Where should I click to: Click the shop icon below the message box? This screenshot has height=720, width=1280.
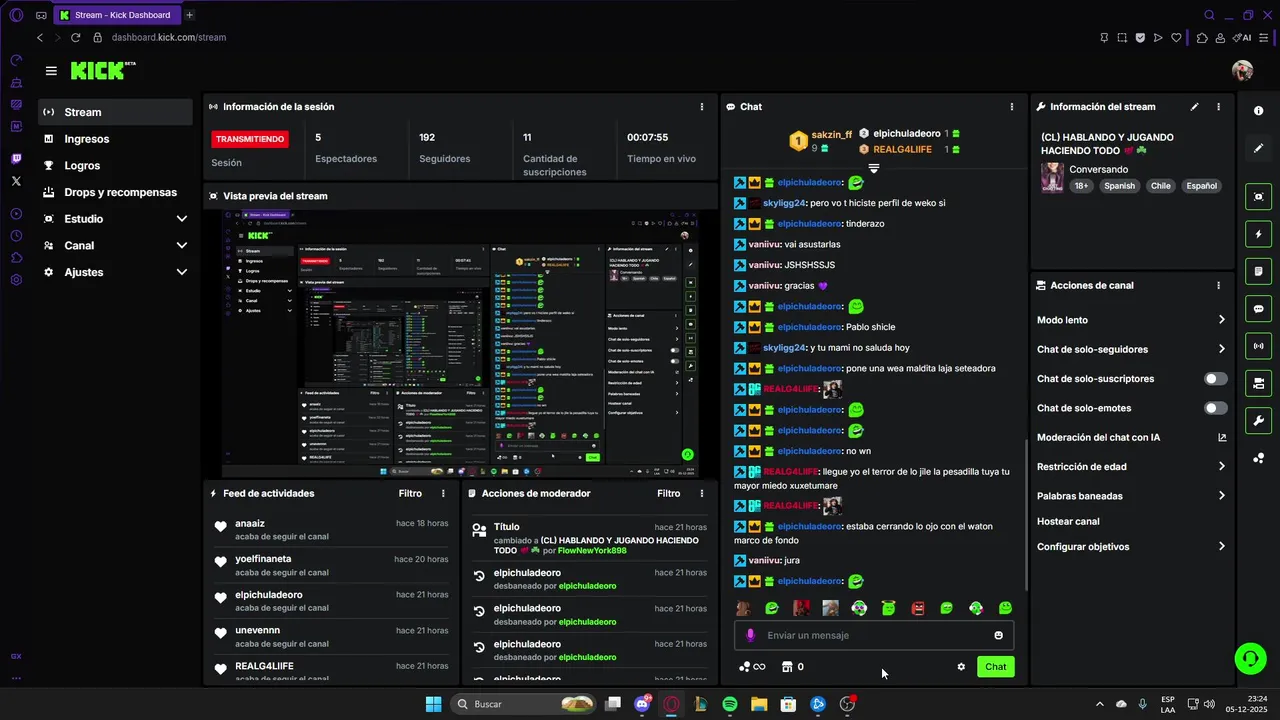[x=786, y=667]
